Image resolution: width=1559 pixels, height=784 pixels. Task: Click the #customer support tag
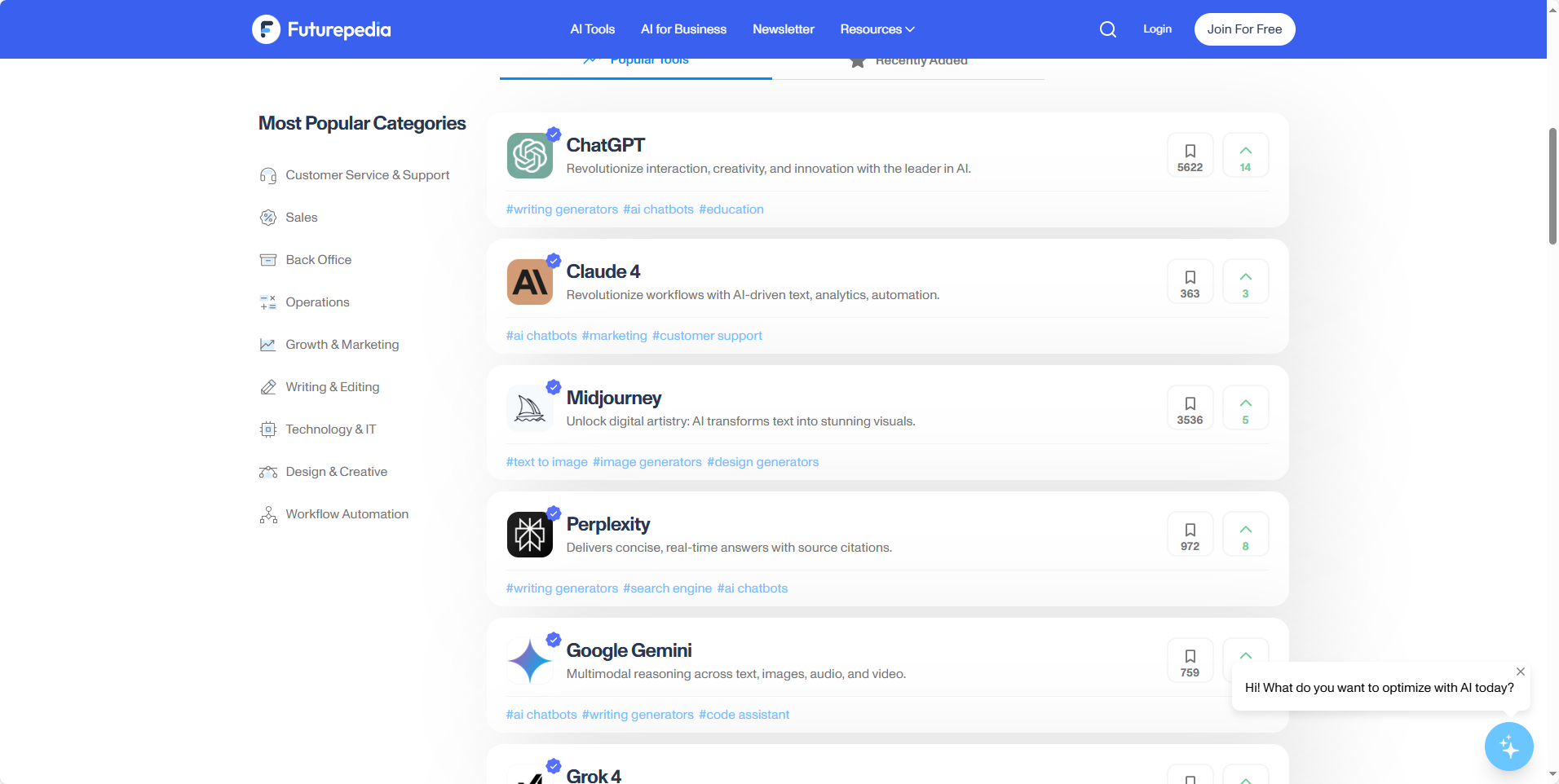pyautogui.click(x=707, y=336)
